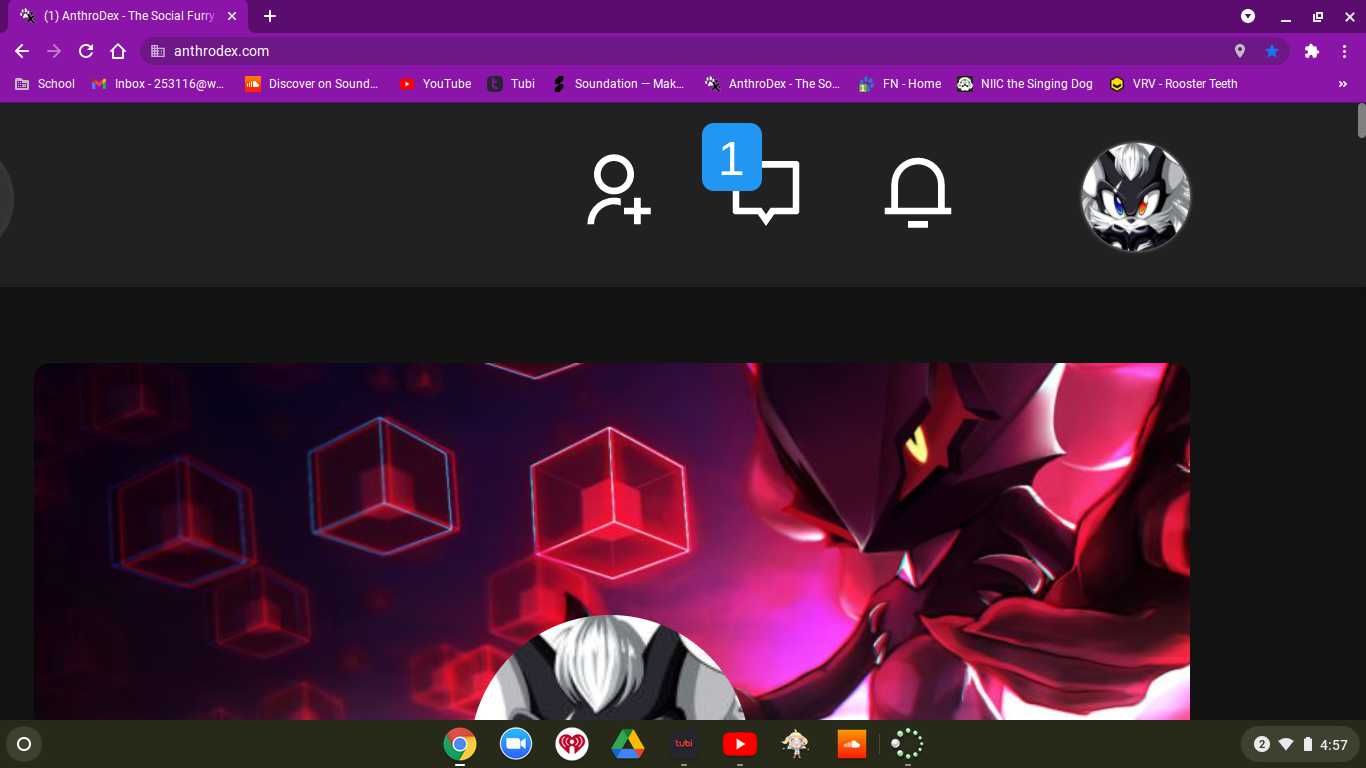
Task: Open the Tubi bookmark
Action: point(511,84)
